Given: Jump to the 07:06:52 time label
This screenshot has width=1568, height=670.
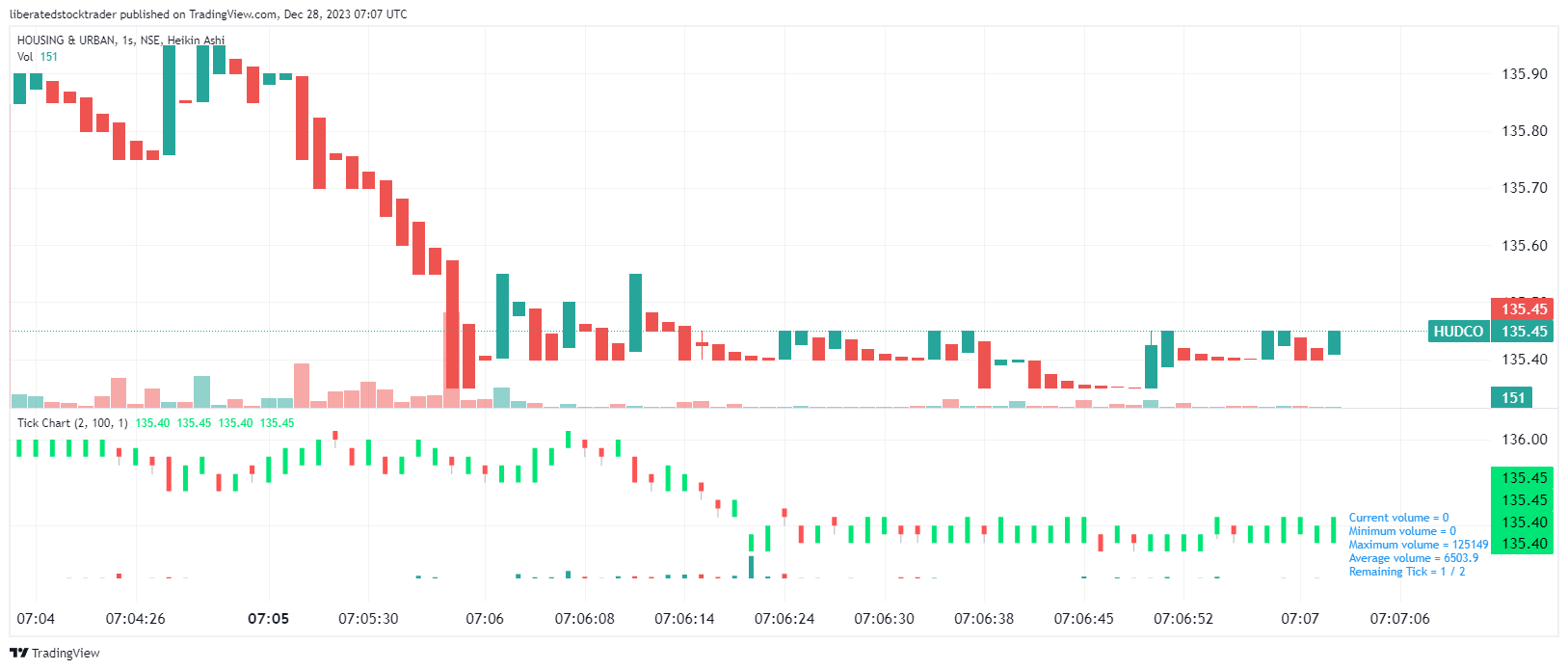Looking at the screenshot, I should click(1183, 619).
